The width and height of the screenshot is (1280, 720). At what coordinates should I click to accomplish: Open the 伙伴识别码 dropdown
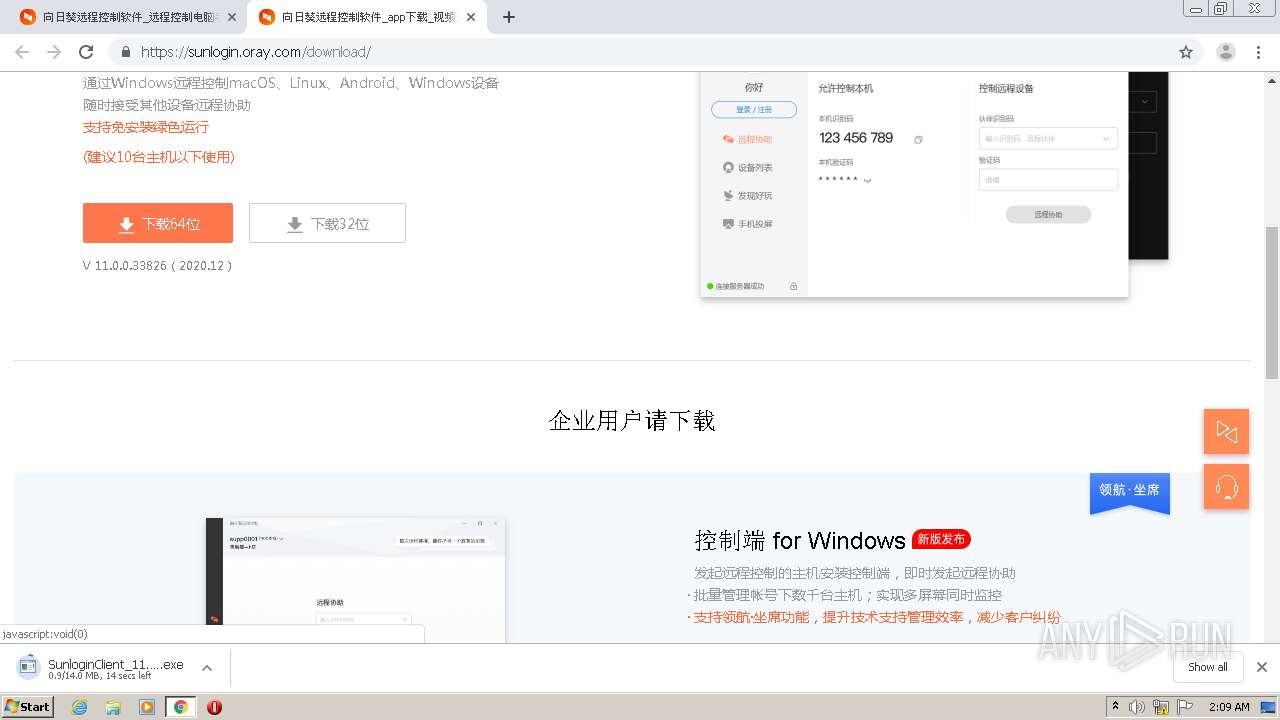[1048, 138]
